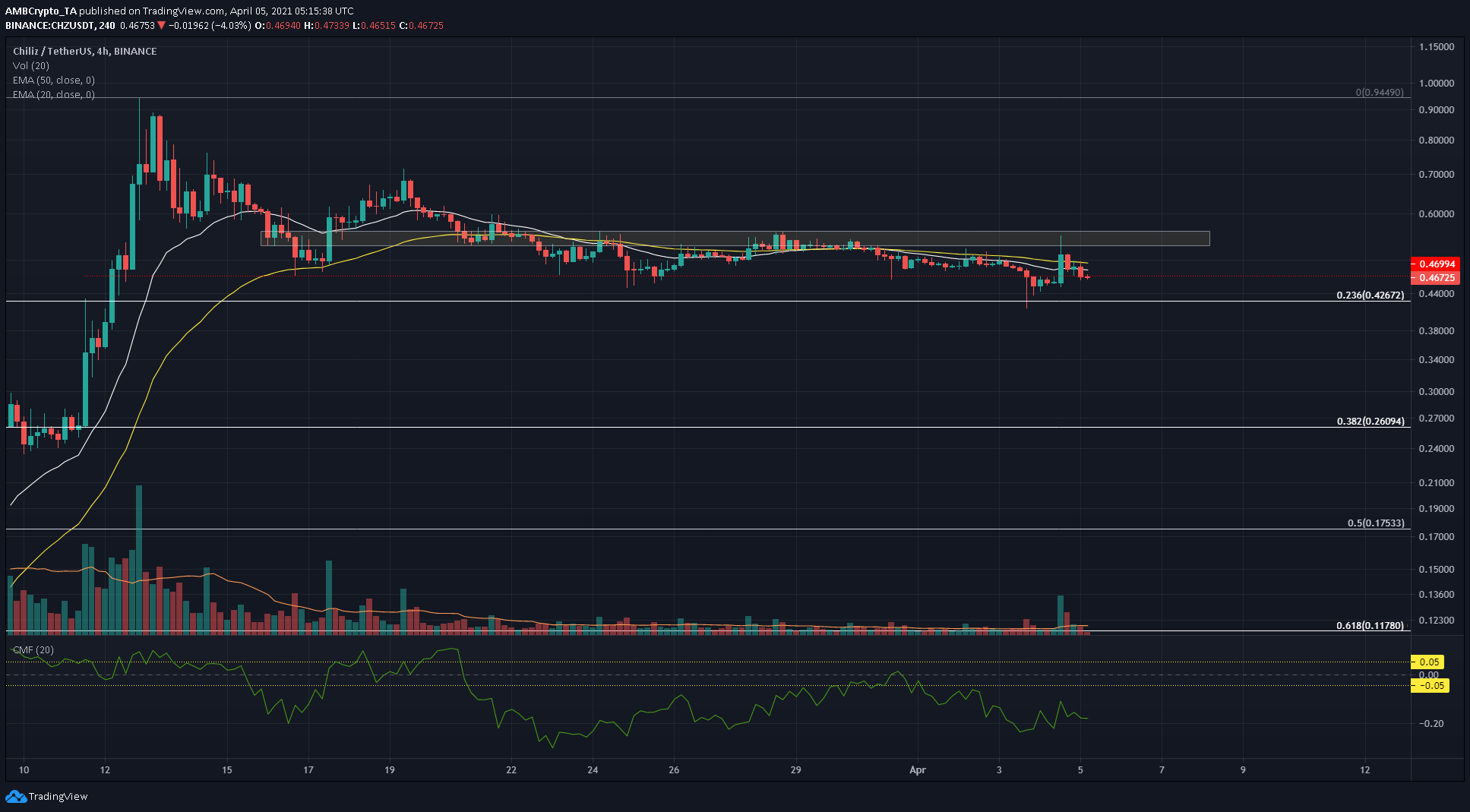
Task: Click the Chiliz / TetherUS chart title
Action: (85, 51)
